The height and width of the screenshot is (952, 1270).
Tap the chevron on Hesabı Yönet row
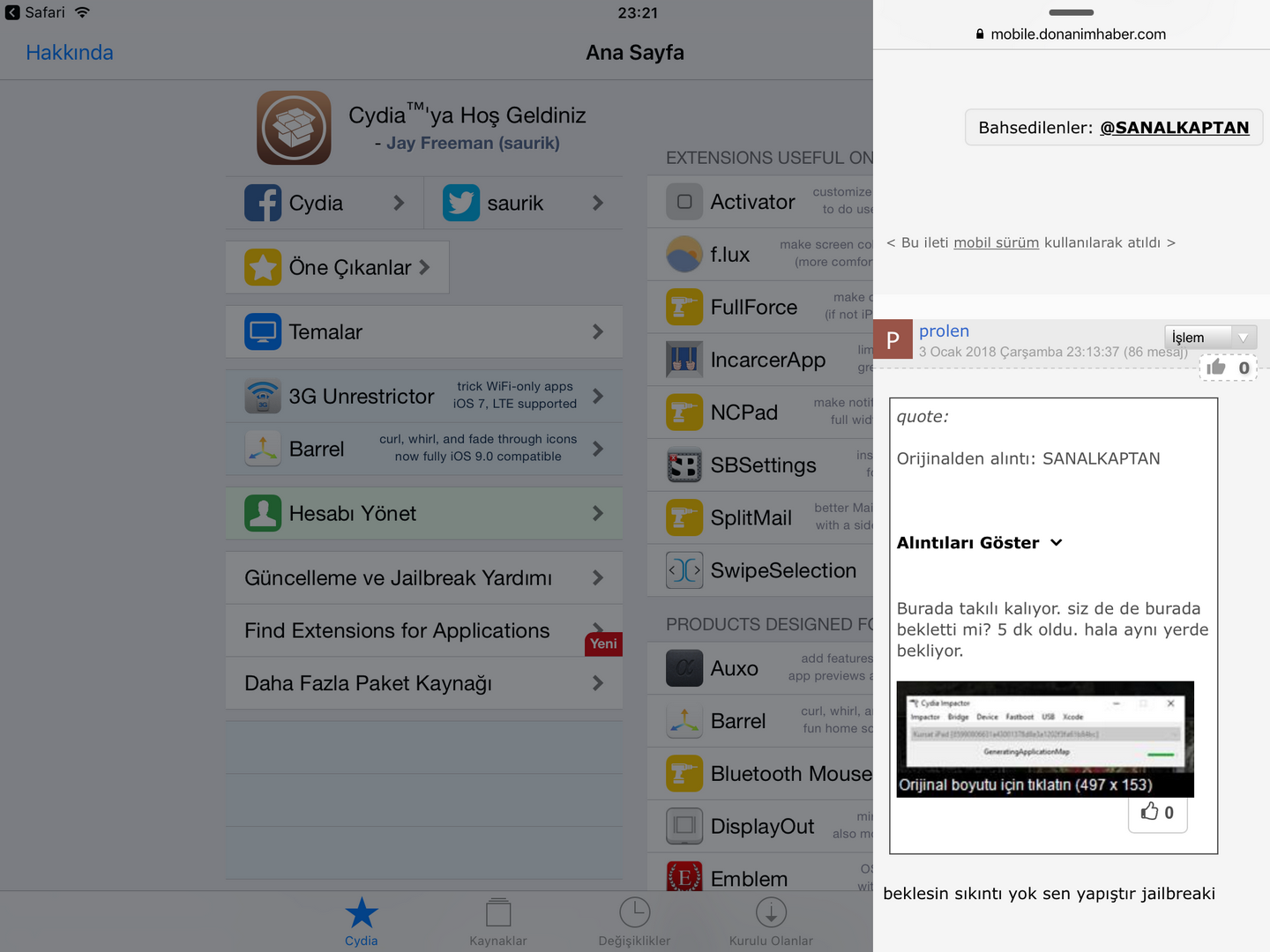(598, 513)
